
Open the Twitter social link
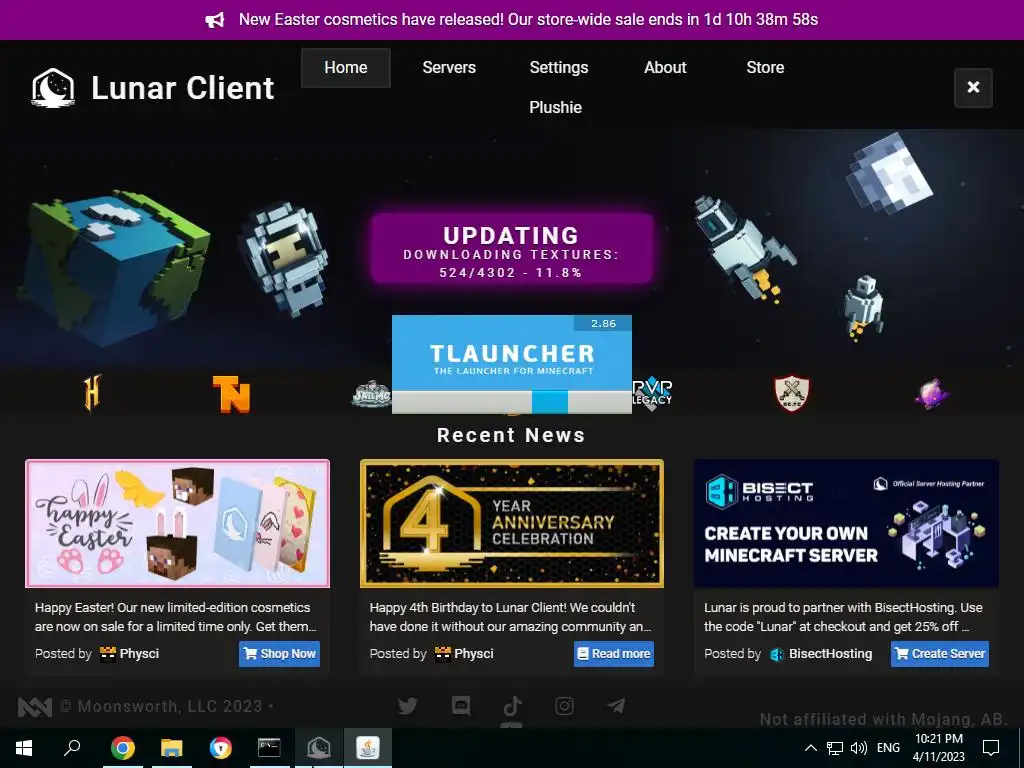click(x=408, y=705)
